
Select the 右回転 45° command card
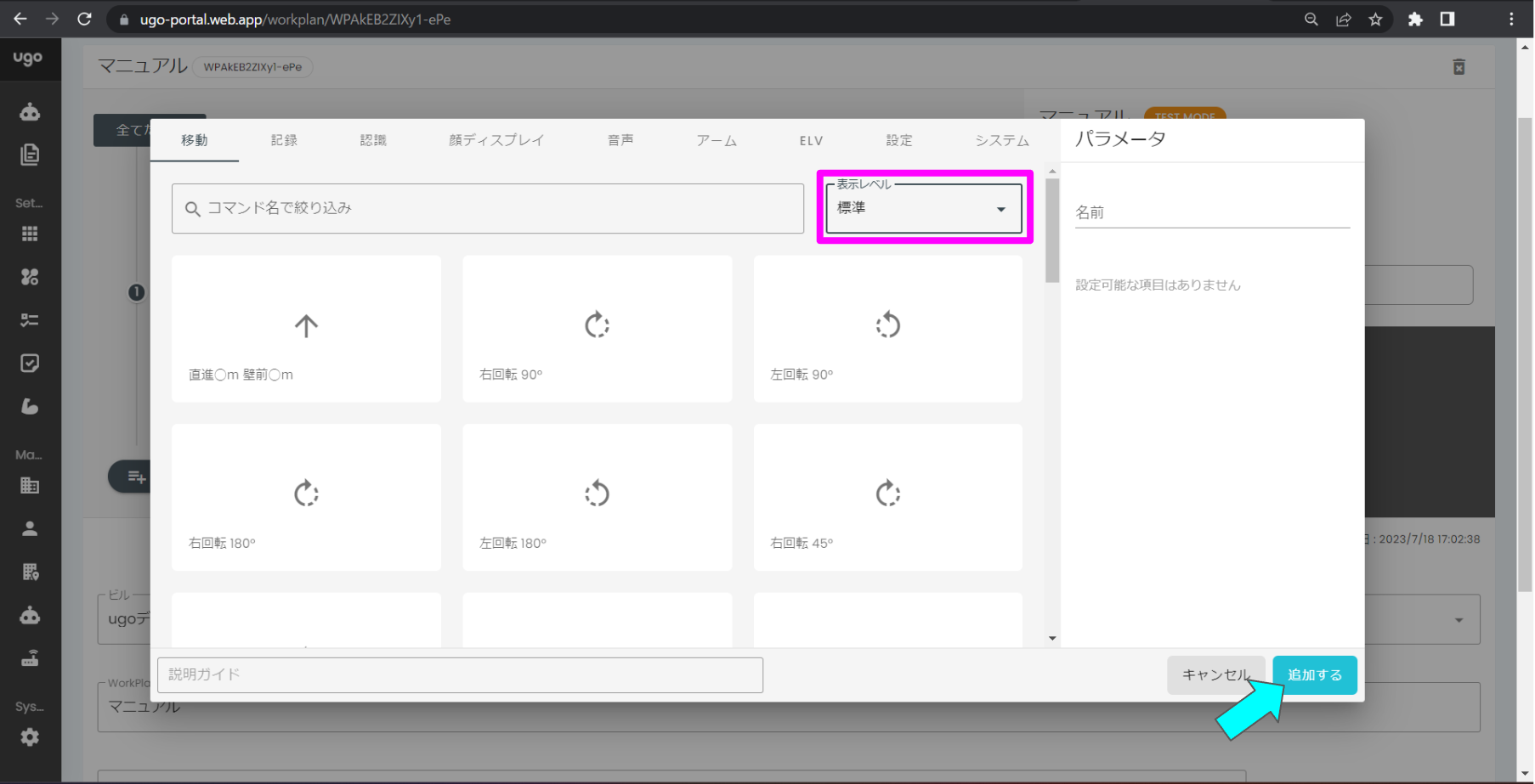(888, 497)
